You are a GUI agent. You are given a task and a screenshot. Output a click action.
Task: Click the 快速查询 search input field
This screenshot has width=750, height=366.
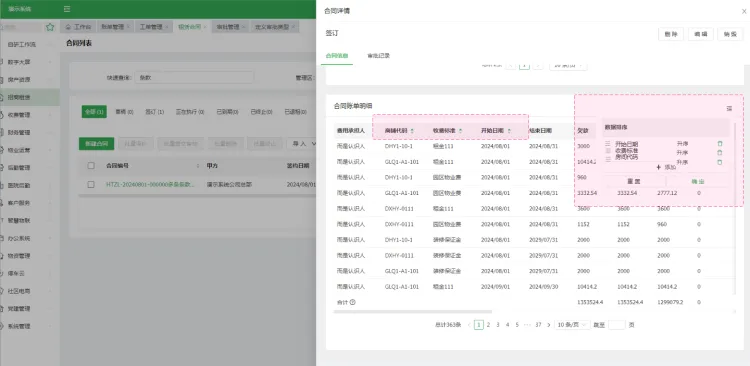click(194, 78)
